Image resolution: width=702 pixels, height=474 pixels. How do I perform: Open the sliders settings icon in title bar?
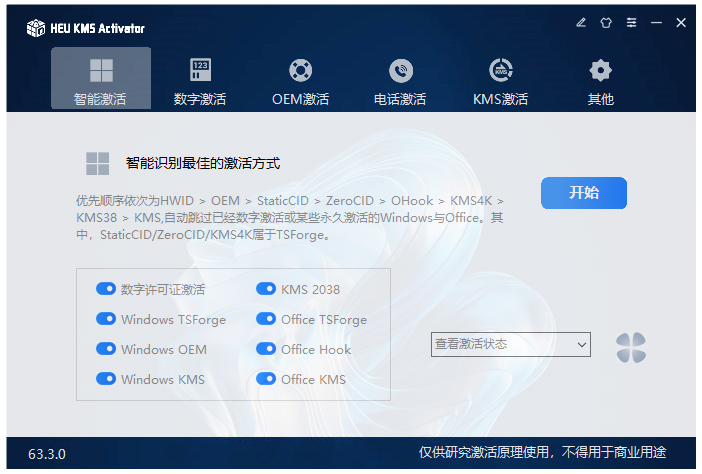[x=631, y=22]
